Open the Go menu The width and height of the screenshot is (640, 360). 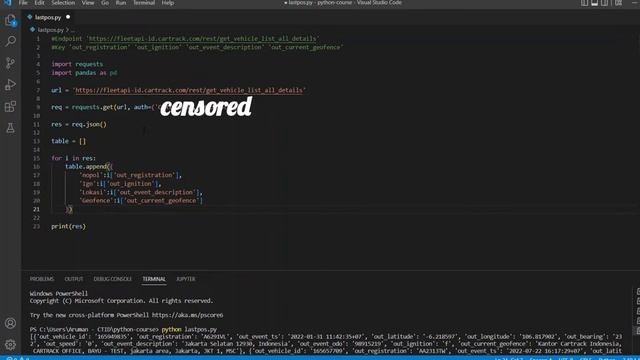point(105,3)
